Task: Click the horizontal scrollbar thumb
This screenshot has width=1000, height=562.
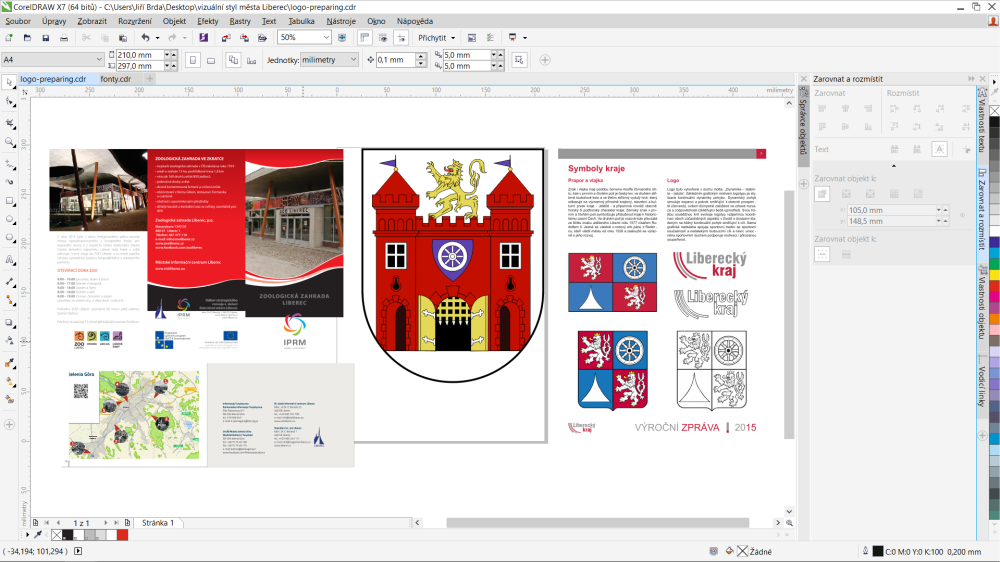Action: (x=598, y=522)
